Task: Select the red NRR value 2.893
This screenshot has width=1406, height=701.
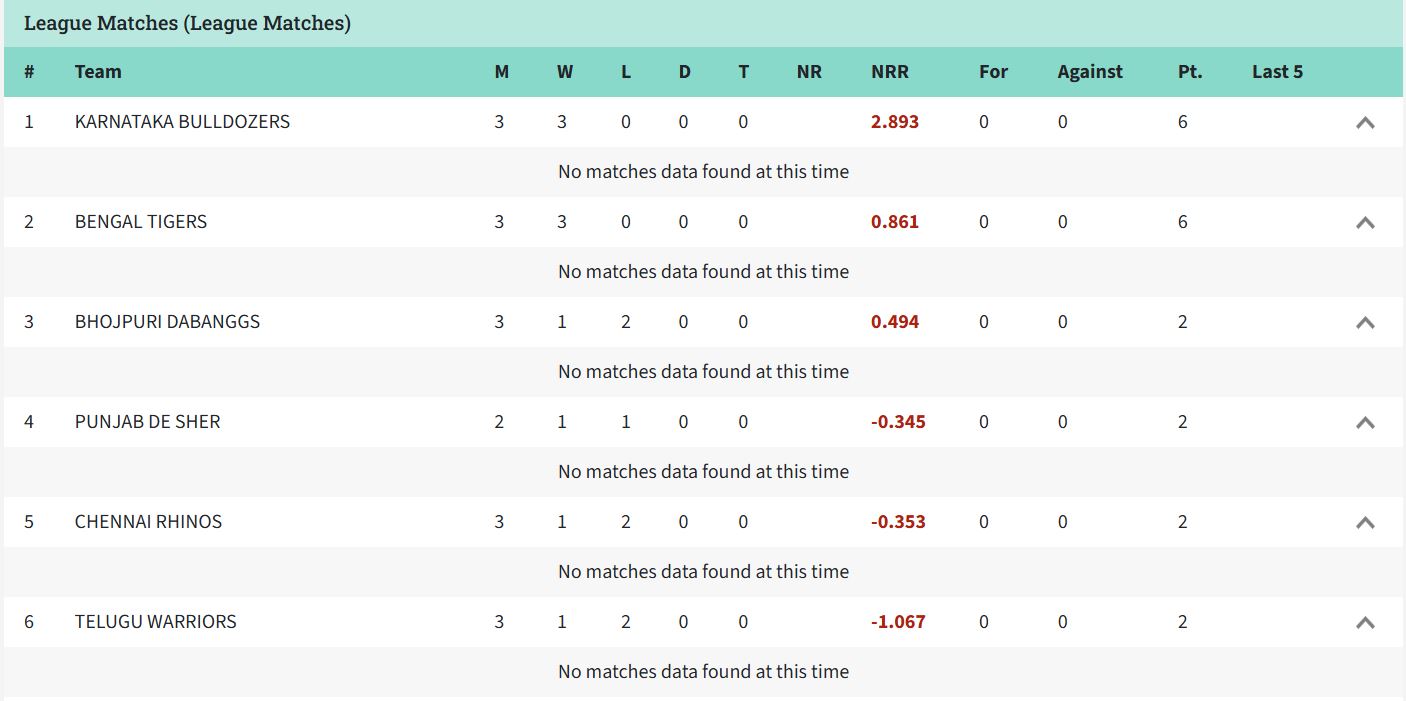Action: point(894,122)
